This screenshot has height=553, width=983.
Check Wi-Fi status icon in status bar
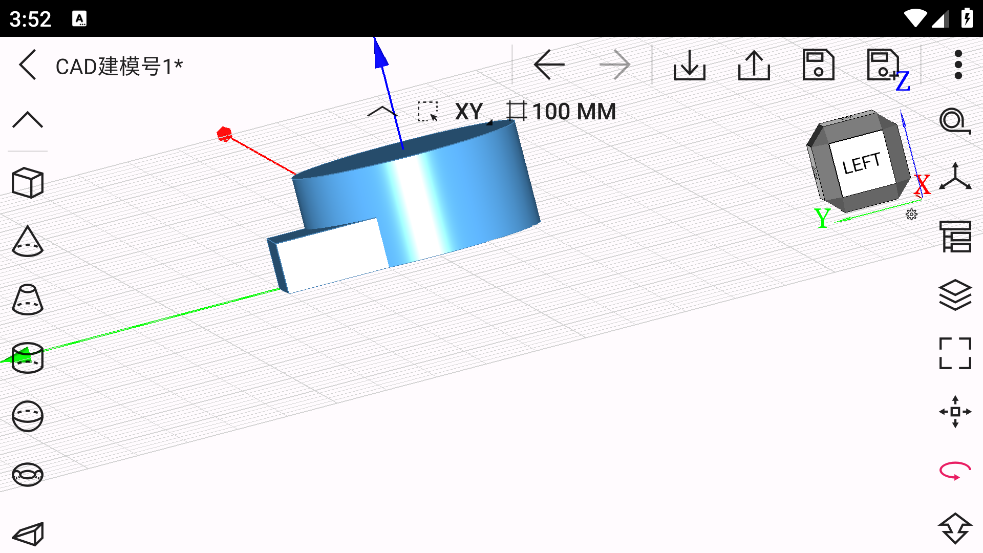[x=915, y=19]
